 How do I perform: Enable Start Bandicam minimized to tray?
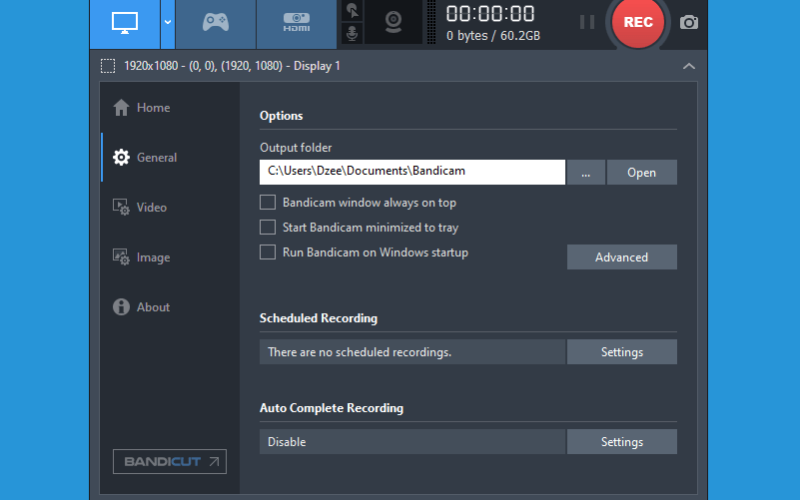(x=268, y=227)
